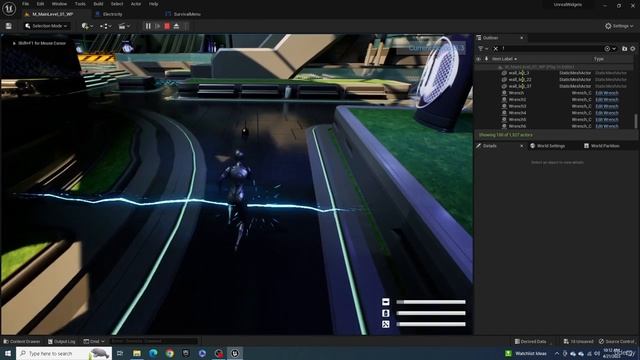The width and height of the screenshot is (640, 360).
Task: Open the Edit menu
Action: [x=40, y=4]
